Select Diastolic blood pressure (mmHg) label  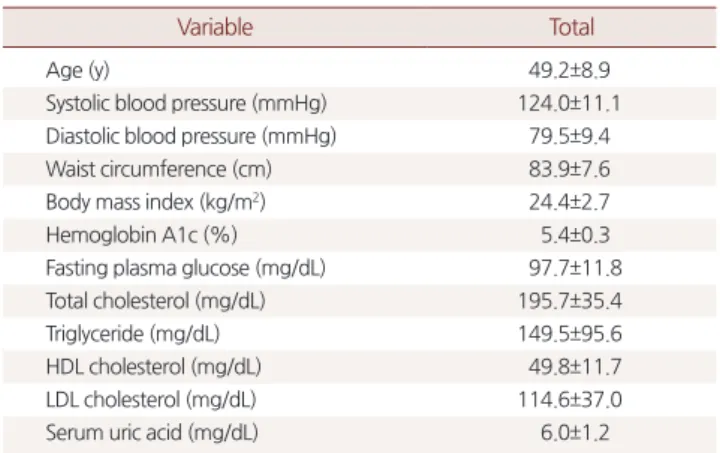[191, 136]
